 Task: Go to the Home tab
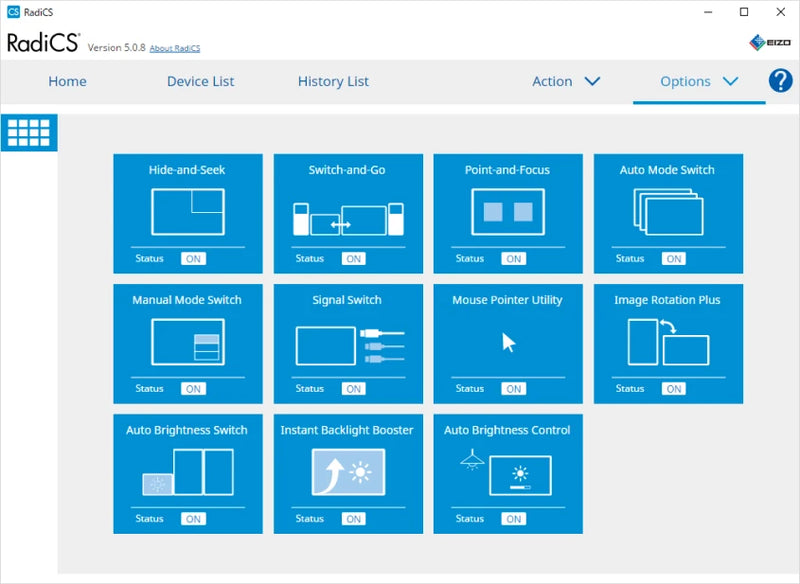[67, 82]
